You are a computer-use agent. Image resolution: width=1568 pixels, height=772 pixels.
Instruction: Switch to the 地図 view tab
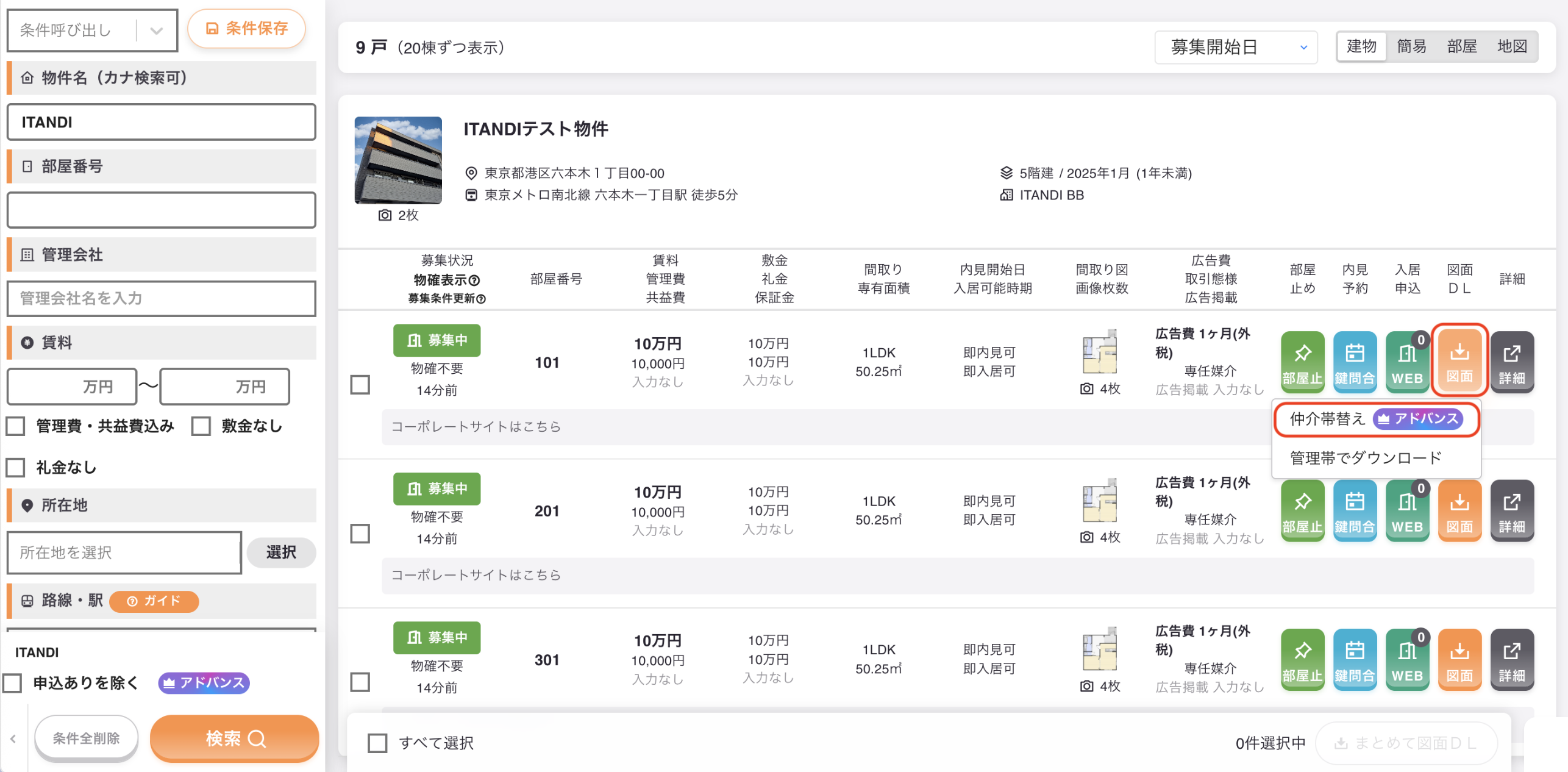pyautogui.click(x=1512, y=47)
